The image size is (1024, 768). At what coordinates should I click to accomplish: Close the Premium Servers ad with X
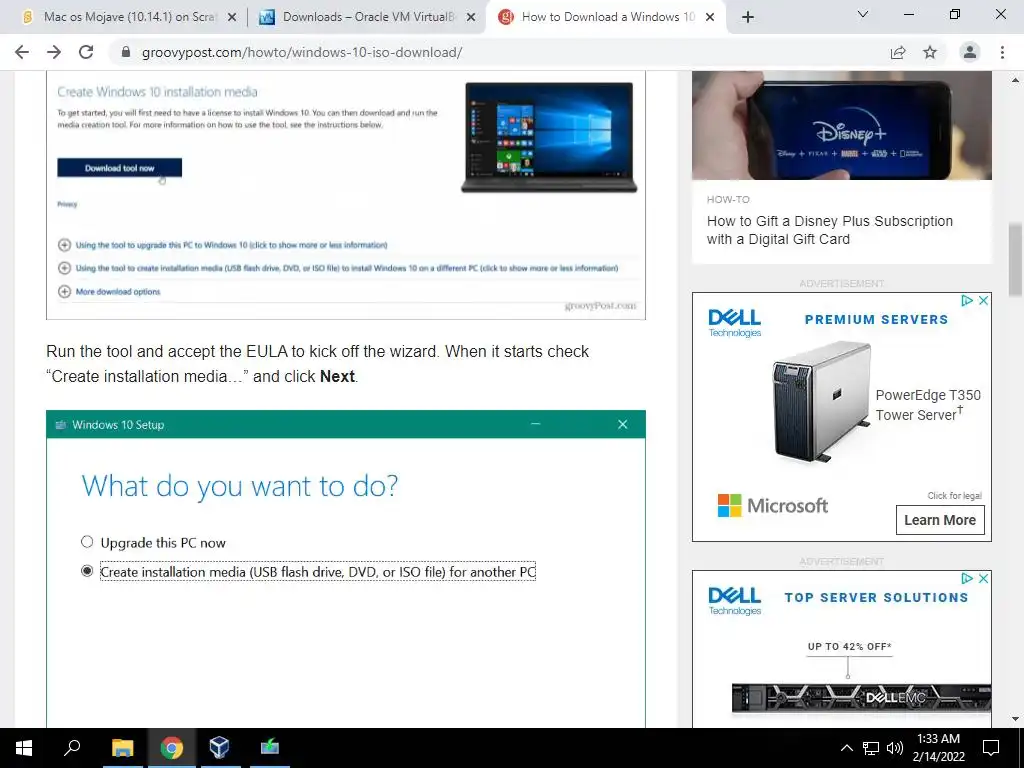click(x=984, y=300)
